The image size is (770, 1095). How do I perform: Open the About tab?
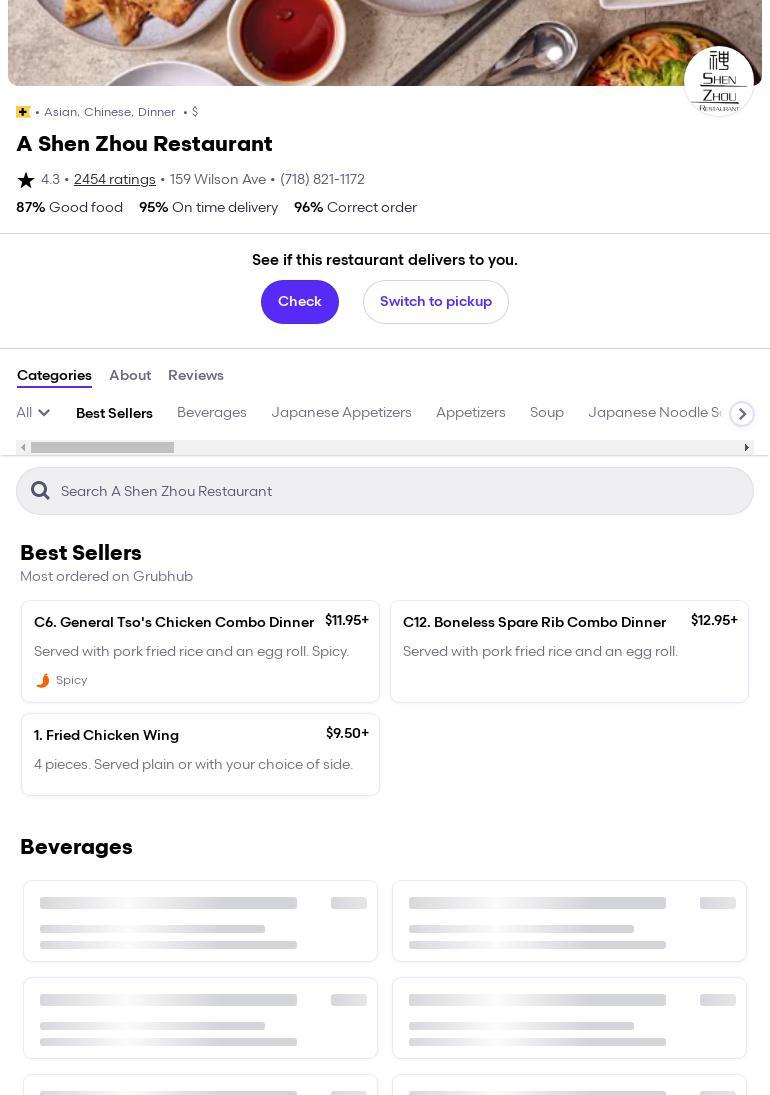tap(130, 375)
